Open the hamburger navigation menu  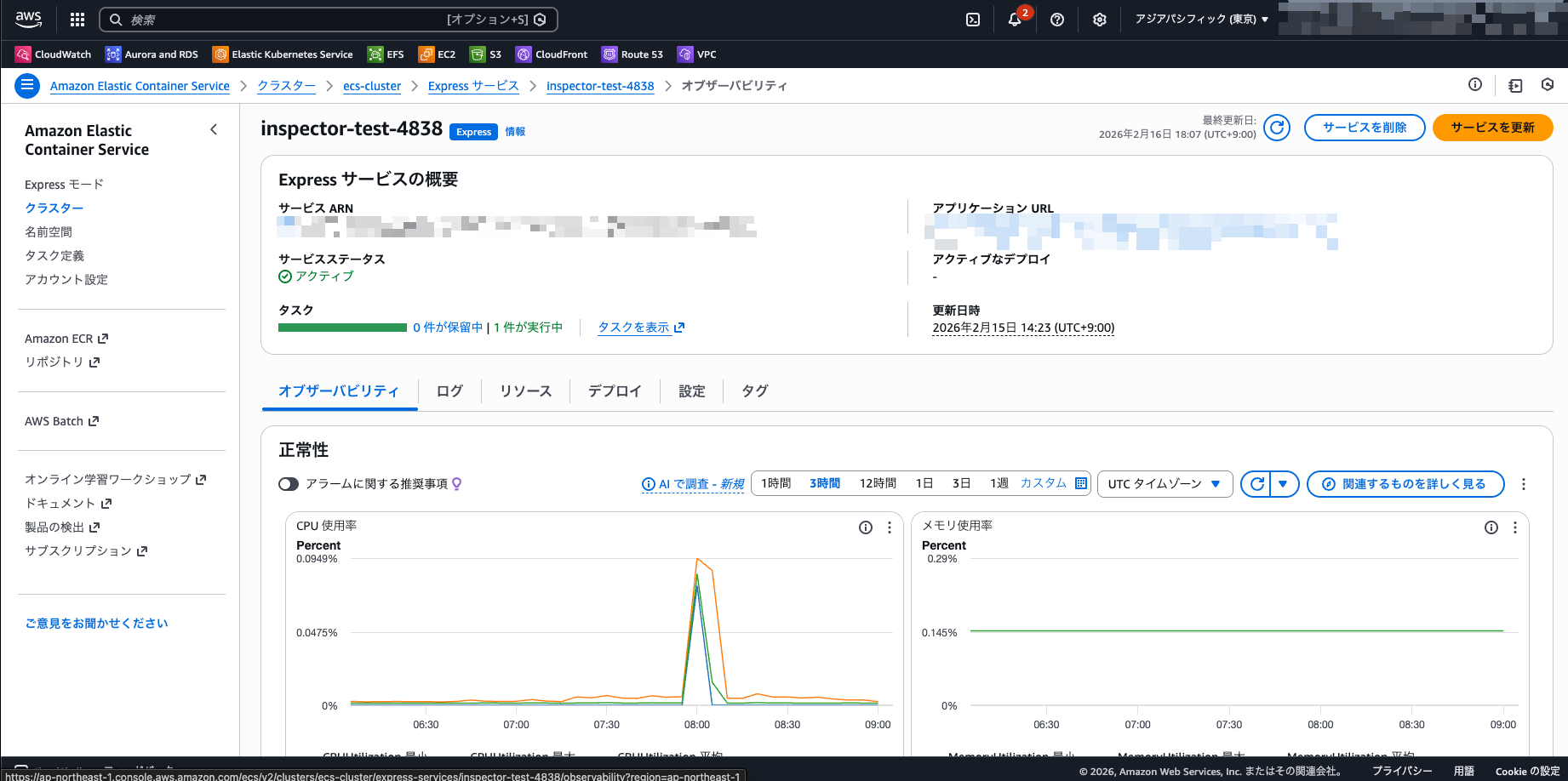[x=27, y=85]
